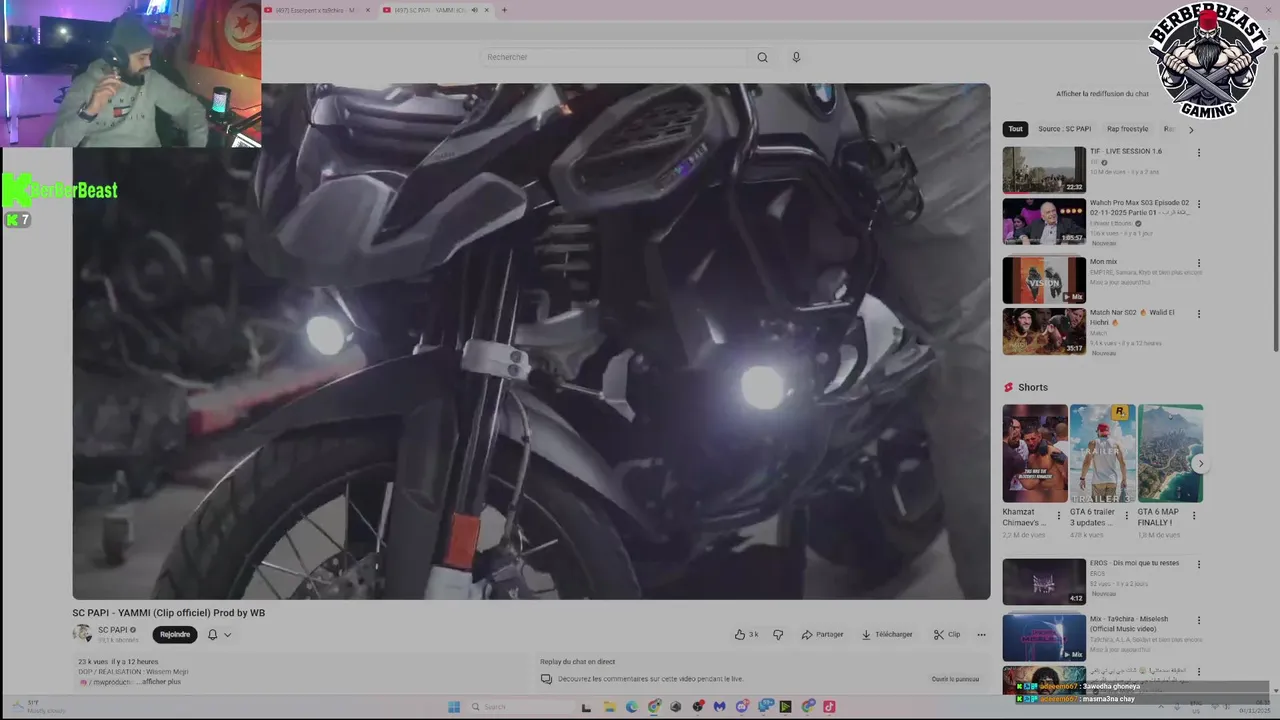Open options menu for Mix Ta9chira
The height and width of the screenshot is (720, 1280).
(1199, 620)
